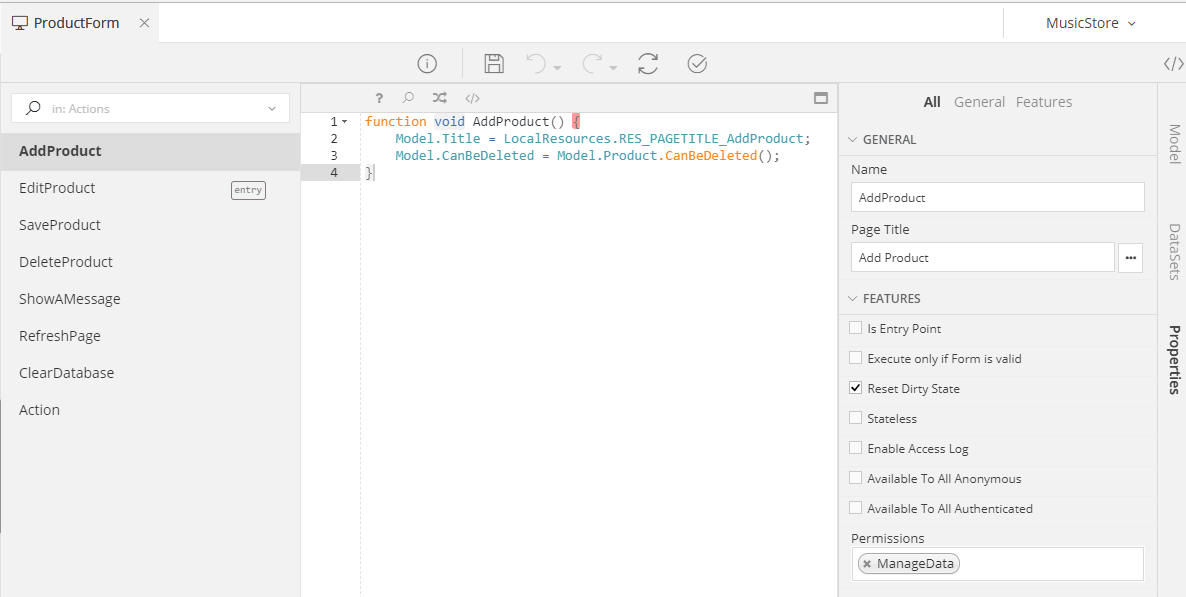The width and height of the screenshot is (1186, 597).
Task: Select the SaveProduct action
Action: [x=60, y=225]
